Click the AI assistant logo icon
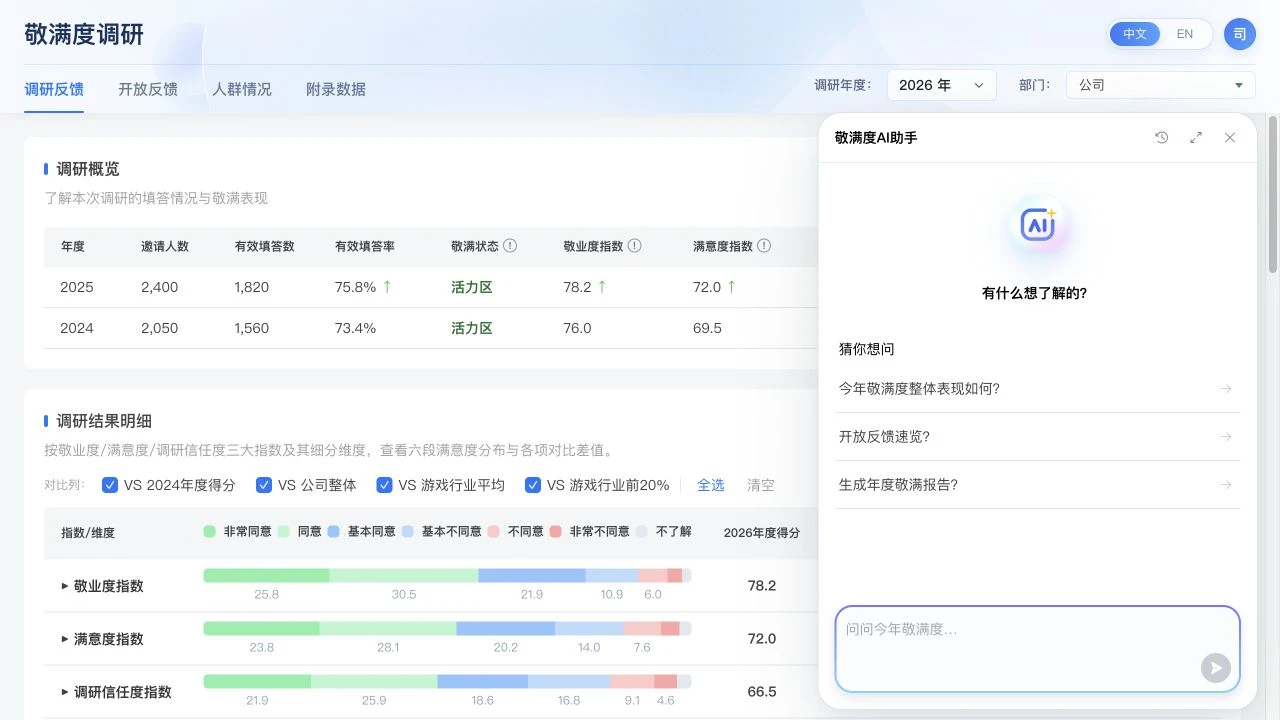The width and height of the screenshot is (1280, 720). 1037,225
